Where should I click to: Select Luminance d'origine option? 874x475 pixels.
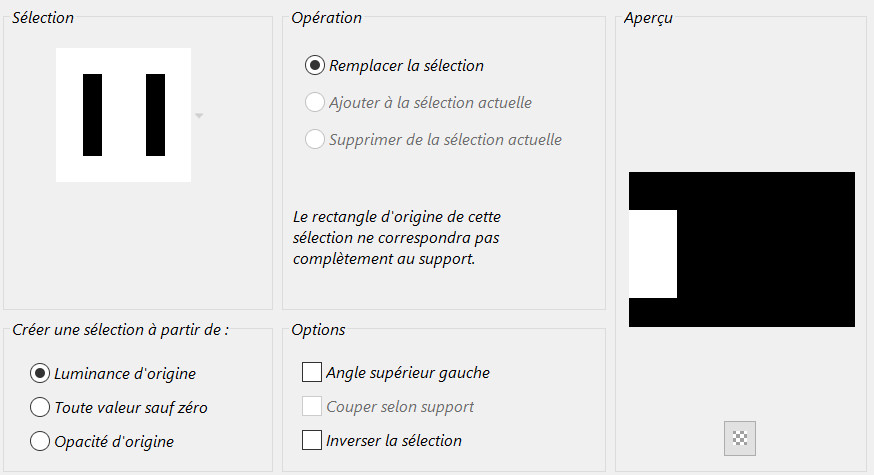(41, 373)
